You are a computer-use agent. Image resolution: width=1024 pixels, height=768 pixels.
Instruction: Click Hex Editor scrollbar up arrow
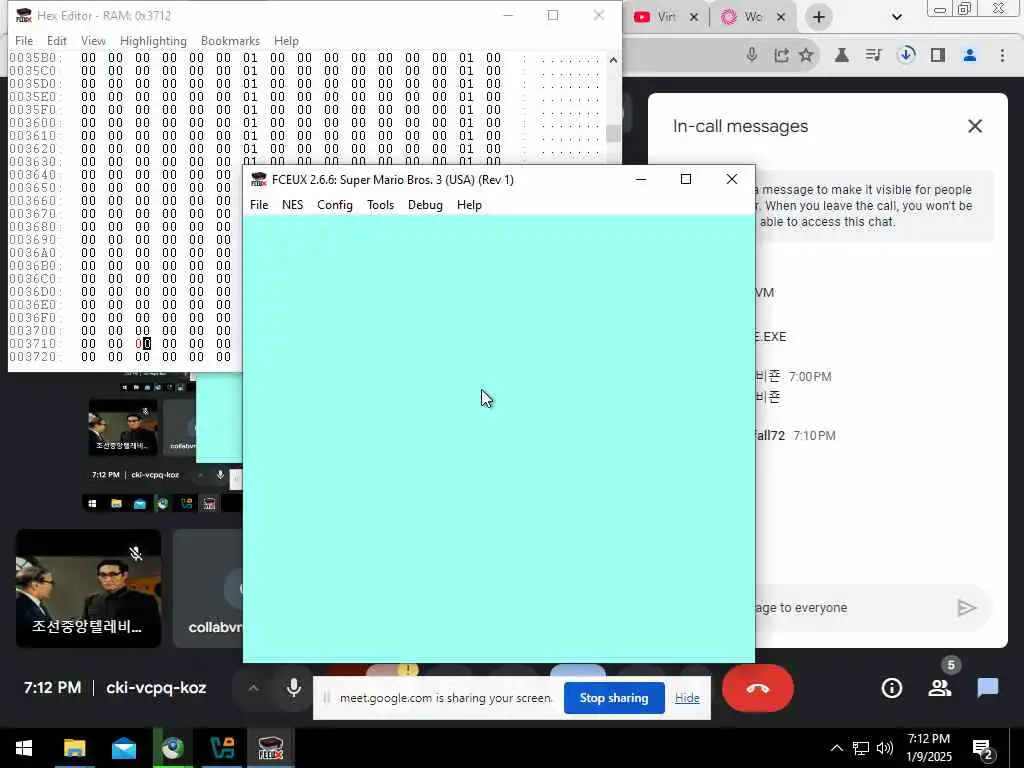(613, 59)
